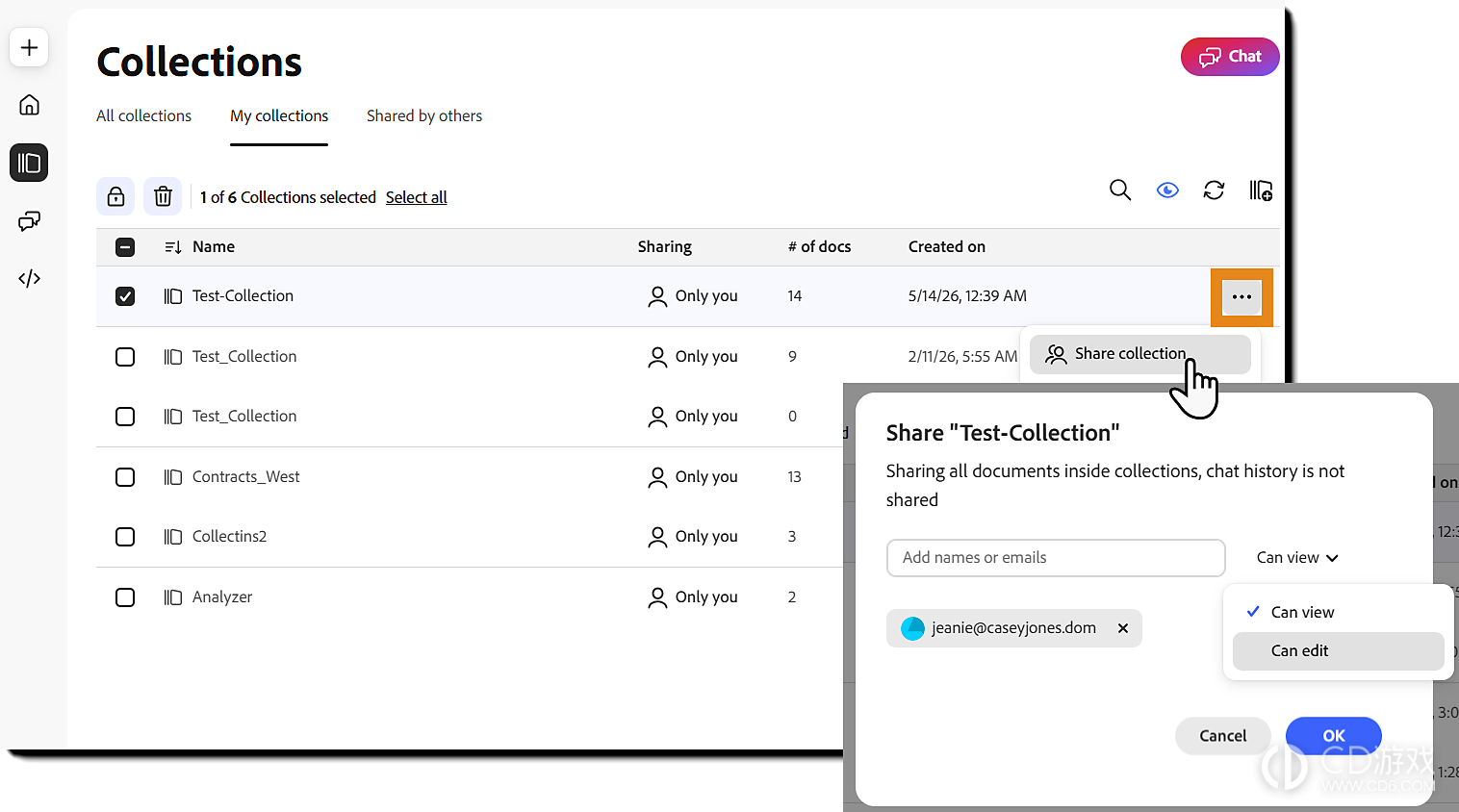Click the Select all link
The width and height of the screenshot is (1459, 812).
pos(417,197)
